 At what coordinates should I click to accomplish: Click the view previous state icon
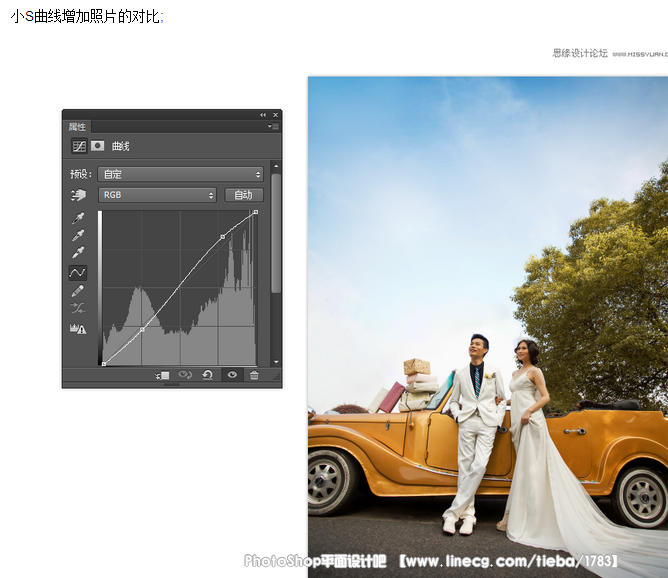point(185,375)
